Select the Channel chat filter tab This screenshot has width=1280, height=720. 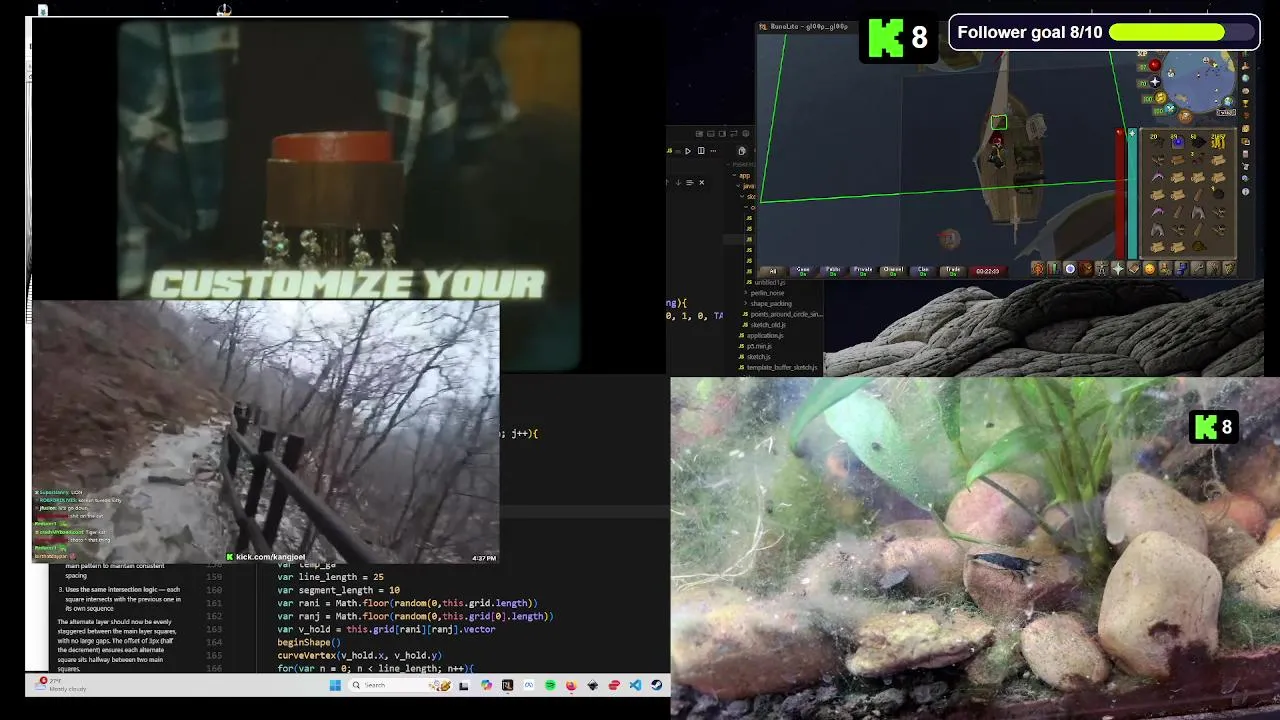[893, 270]
